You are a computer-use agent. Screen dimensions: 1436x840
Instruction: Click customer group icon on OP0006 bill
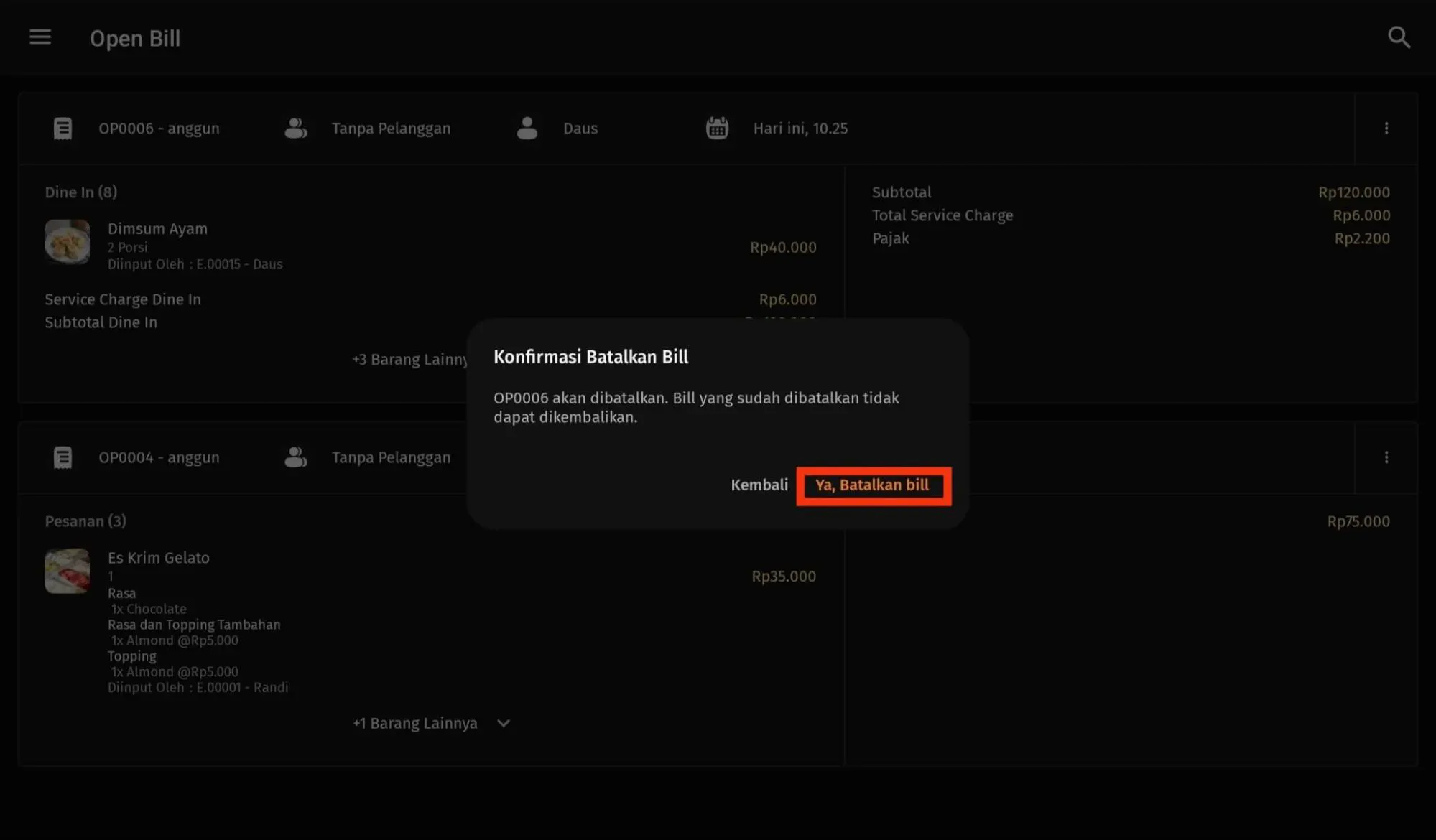295,129
